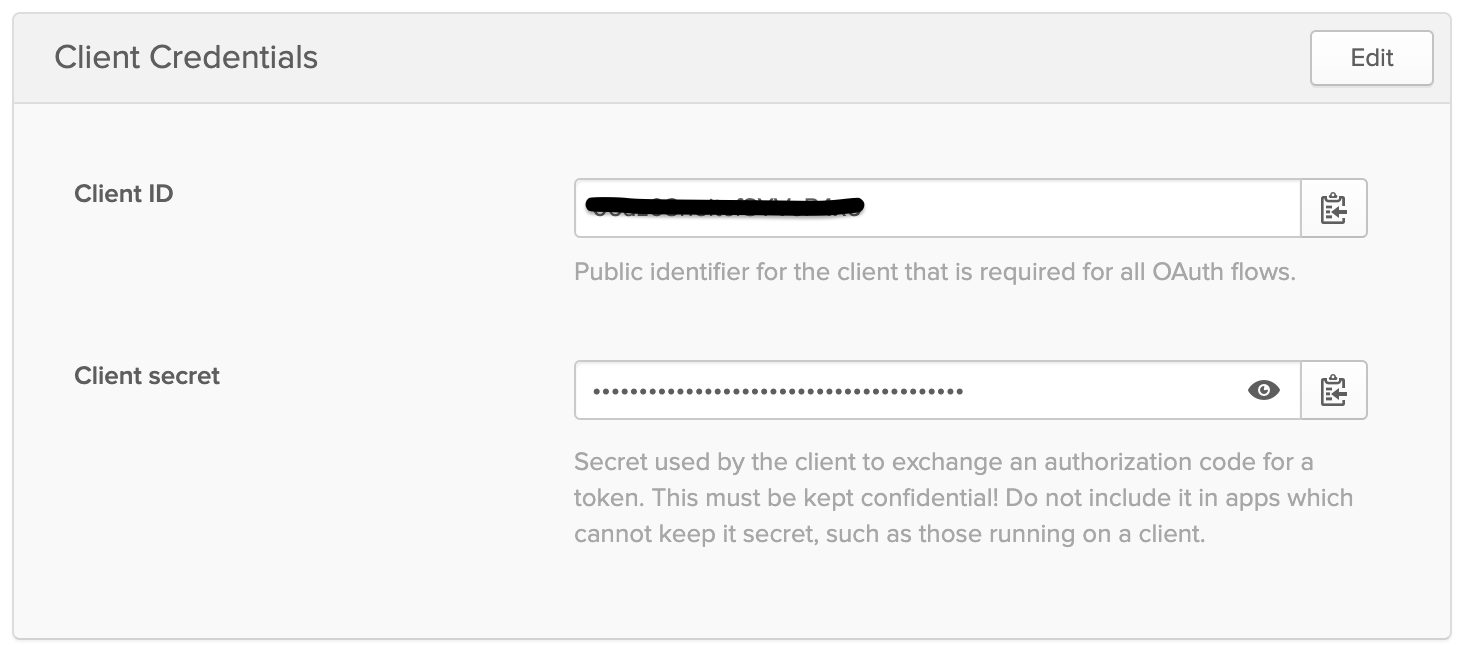This screenshot has height=652, width=1462.
Task: Focus the Client ID text field
Action: coord(1080,209)
